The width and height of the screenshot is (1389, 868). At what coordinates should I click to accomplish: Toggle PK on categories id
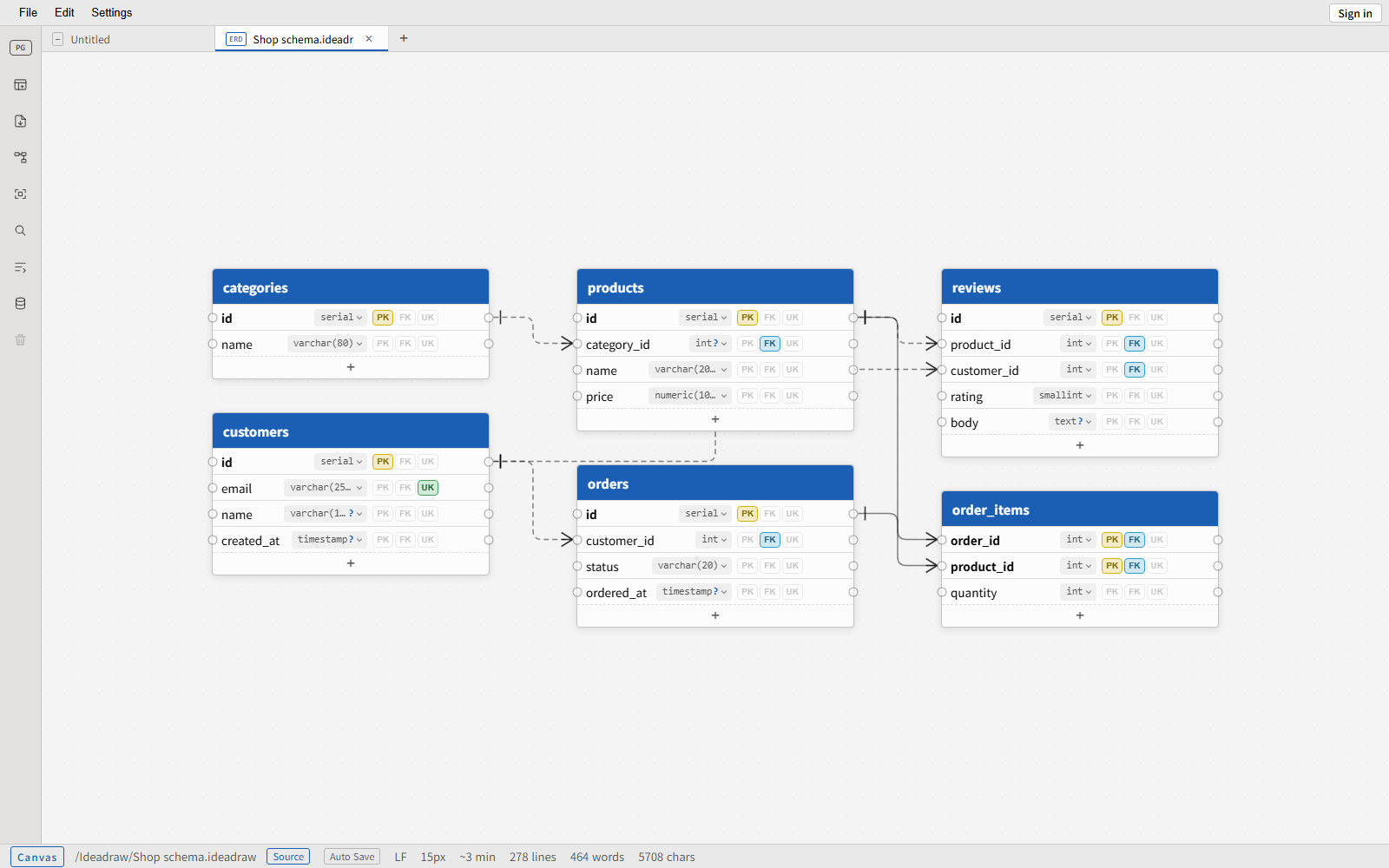coord(383,318)
